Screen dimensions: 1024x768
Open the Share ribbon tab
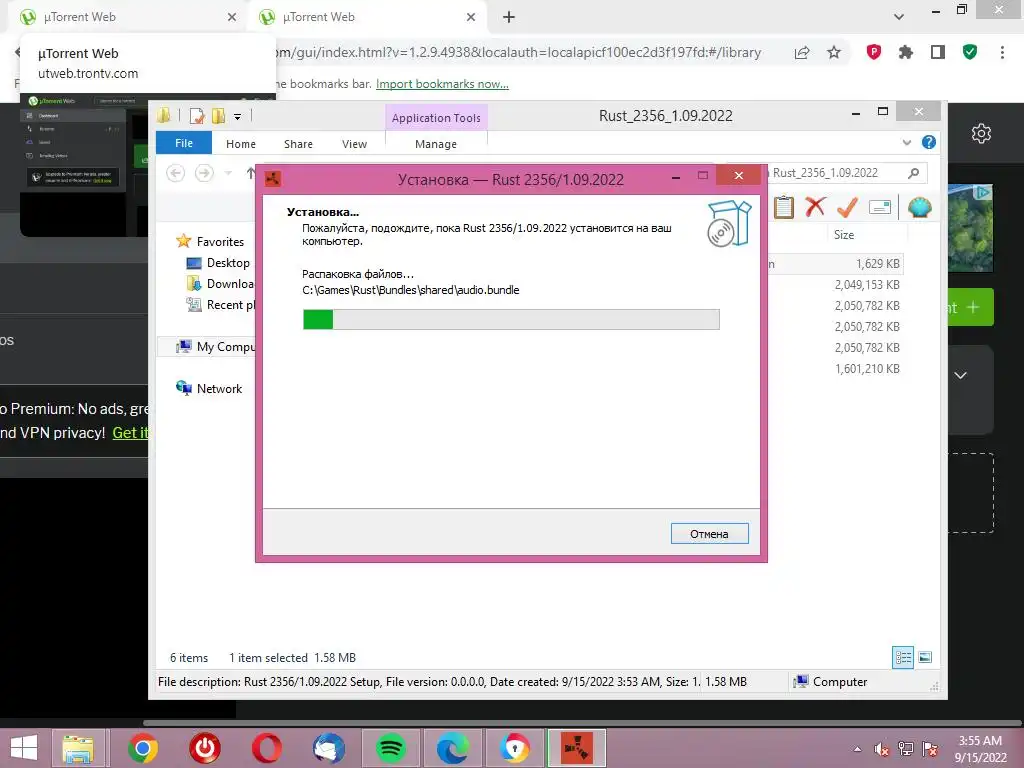pos(298,144)
